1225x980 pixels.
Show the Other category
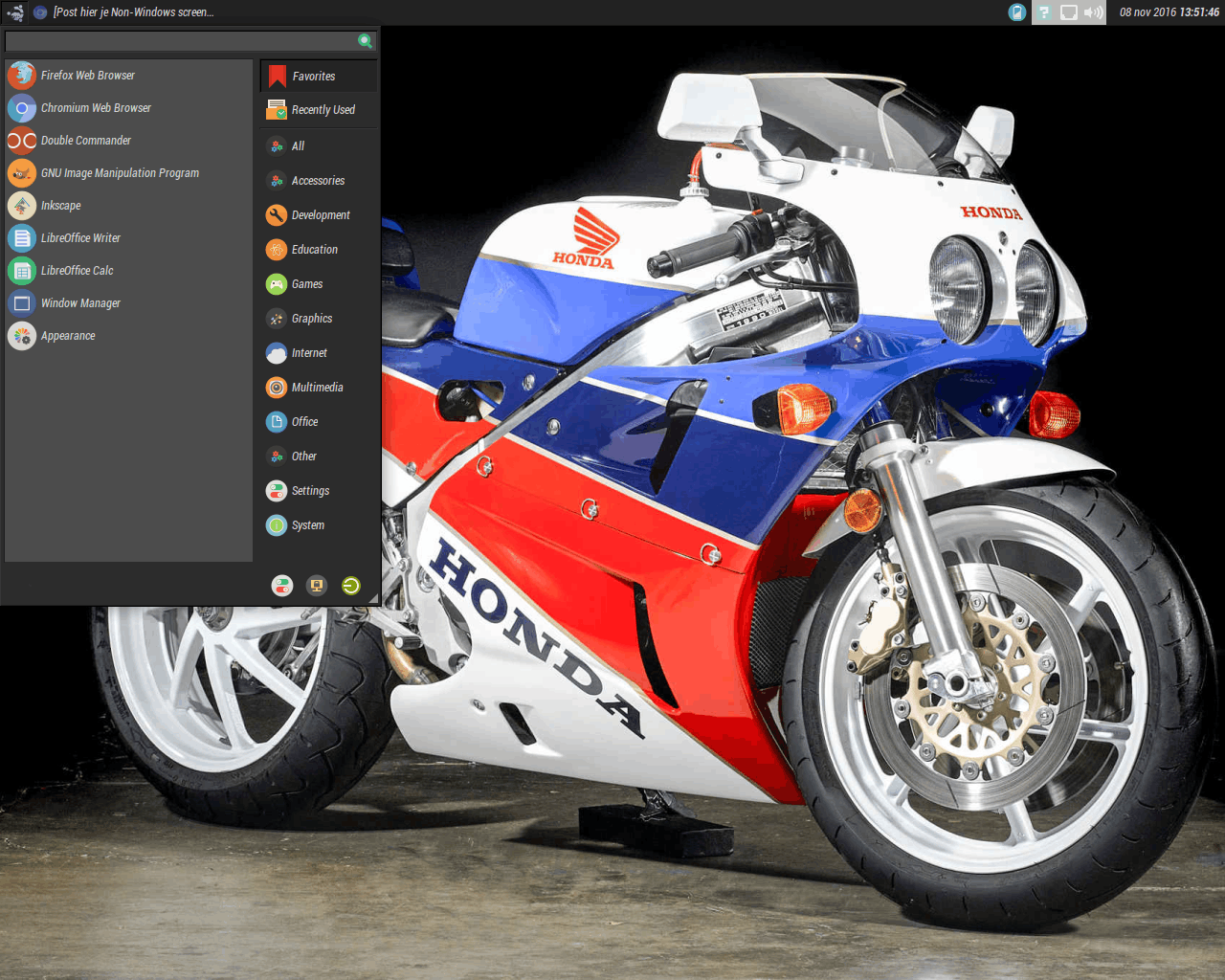coord(319,457)
